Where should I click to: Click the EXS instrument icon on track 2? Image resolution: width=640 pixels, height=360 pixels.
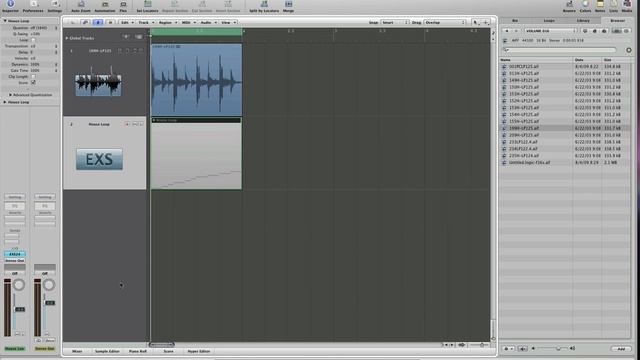point(99,159)
